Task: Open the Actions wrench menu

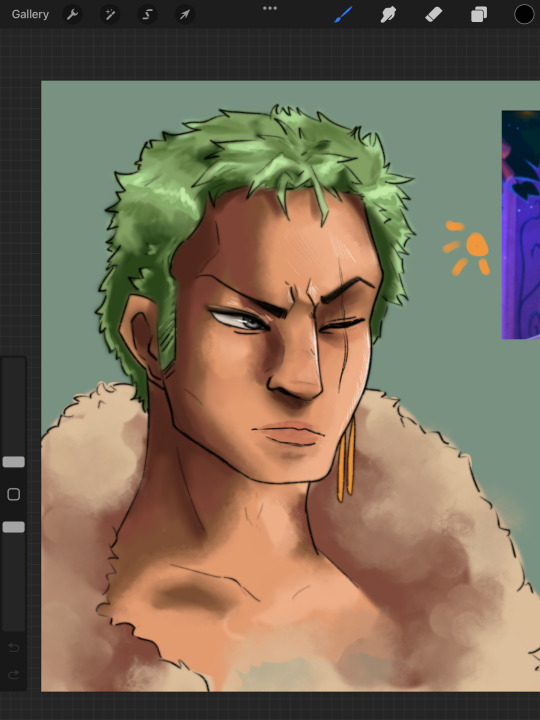Action: (x=72, y=15)
